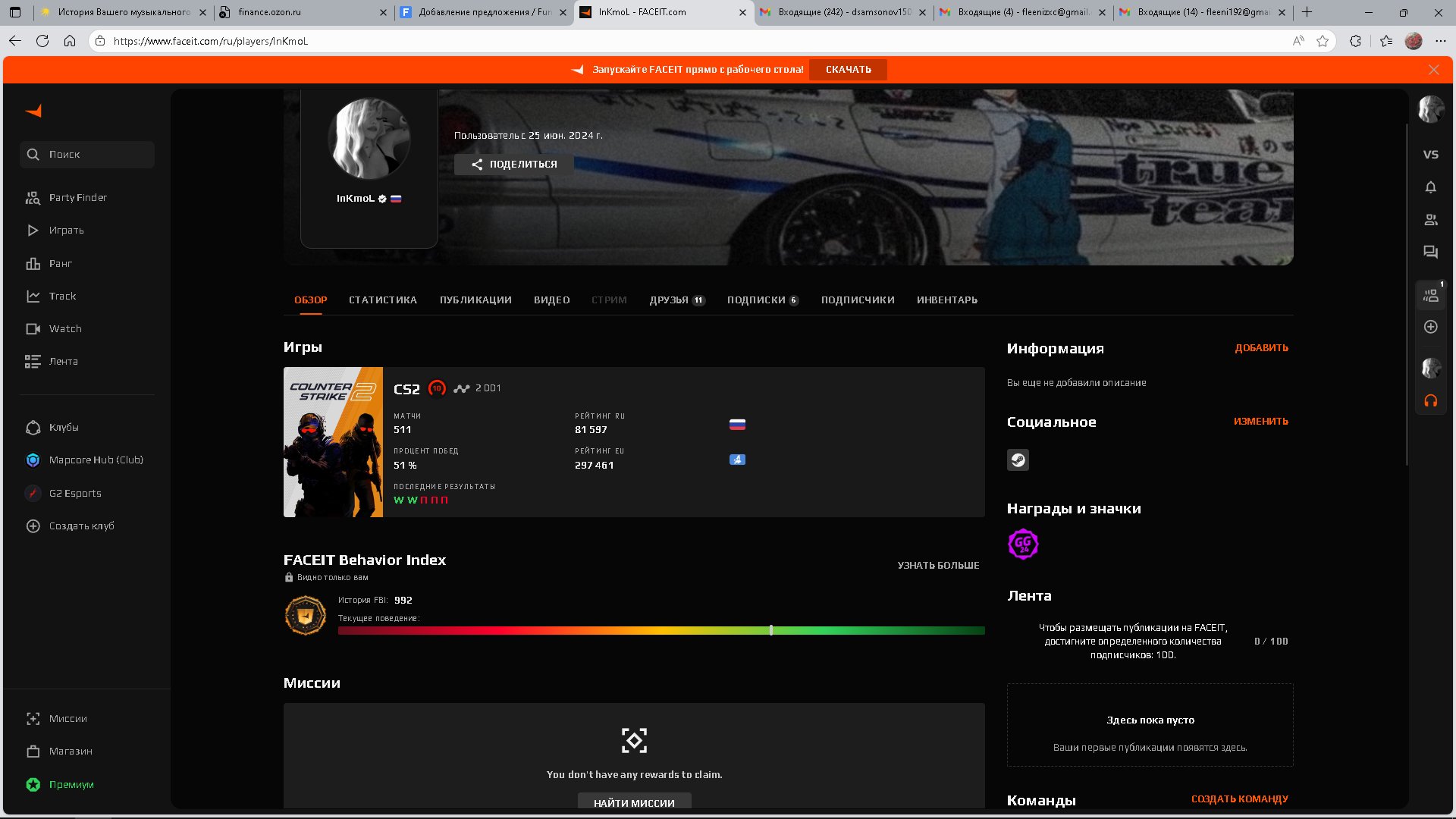Click the Поиск search field

click(x=86, y=154)
